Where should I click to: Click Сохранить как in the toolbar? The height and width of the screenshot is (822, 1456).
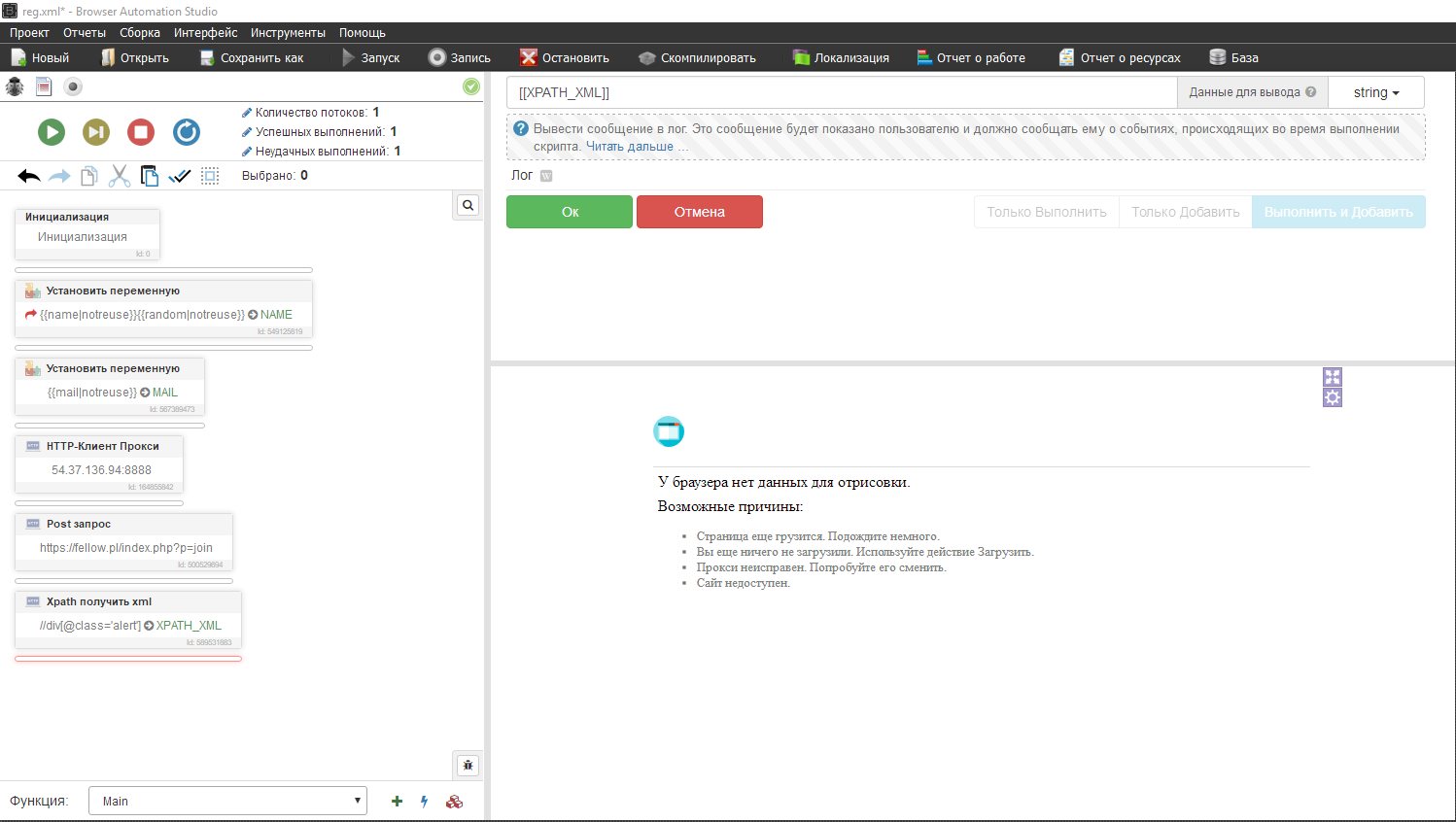click(252, 57)
